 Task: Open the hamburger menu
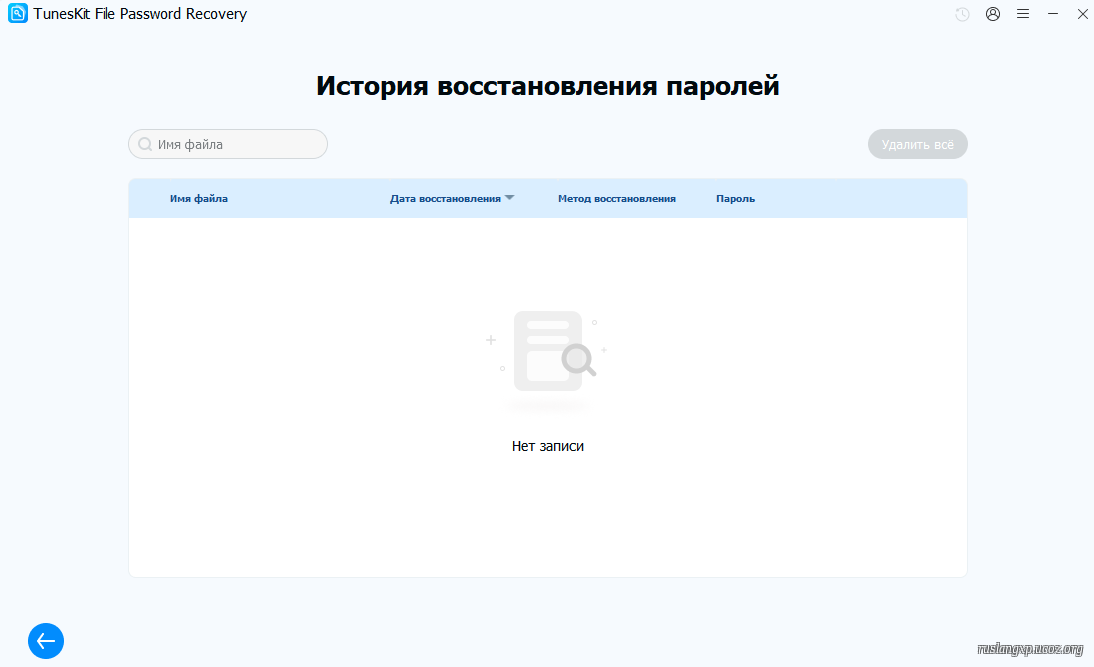pos(1023,14)
